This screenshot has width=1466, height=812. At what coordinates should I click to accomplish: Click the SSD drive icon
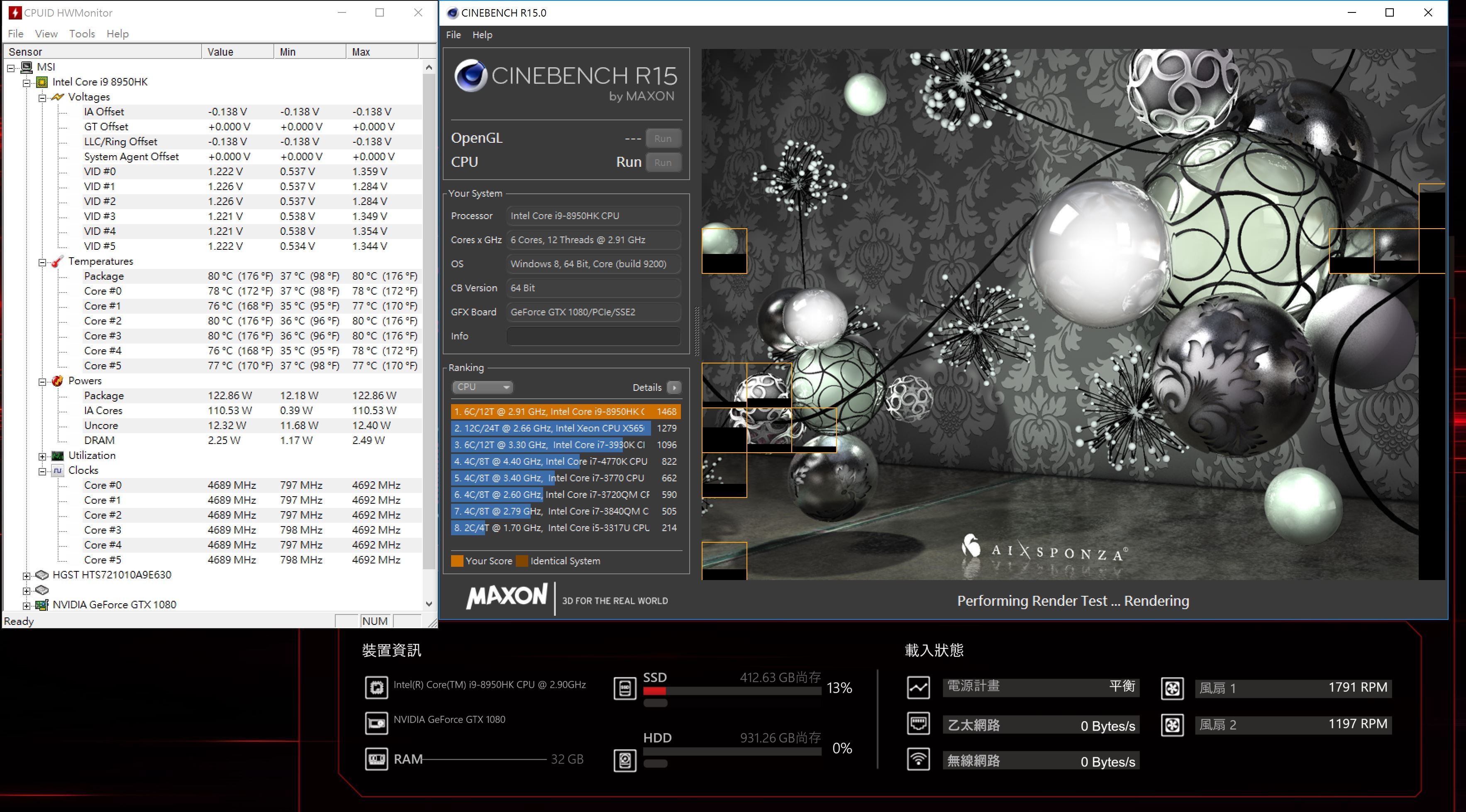[x=625, y=688]
